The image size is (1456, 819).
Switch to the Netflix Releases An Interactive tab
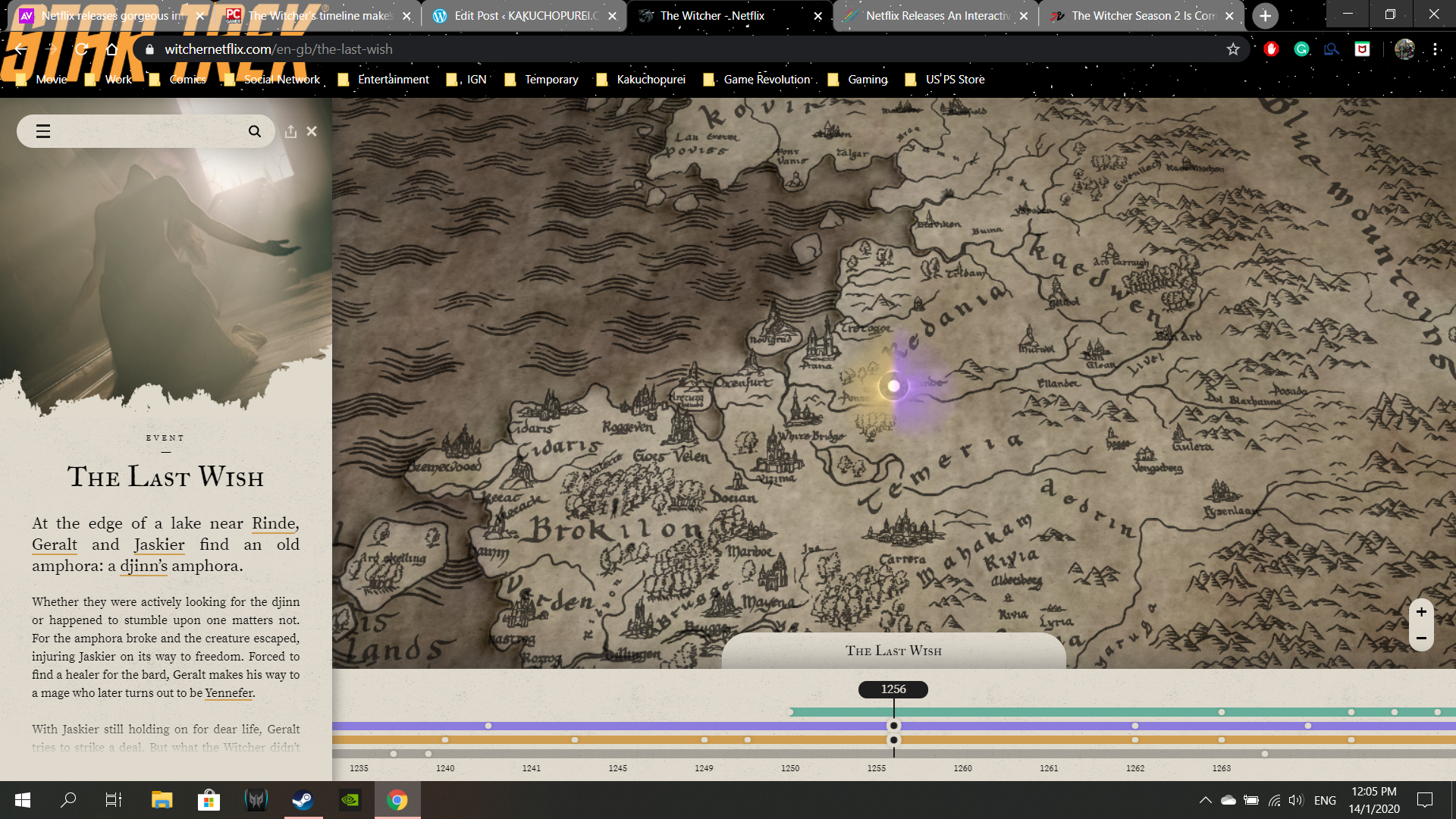click(x=933, y=15)
